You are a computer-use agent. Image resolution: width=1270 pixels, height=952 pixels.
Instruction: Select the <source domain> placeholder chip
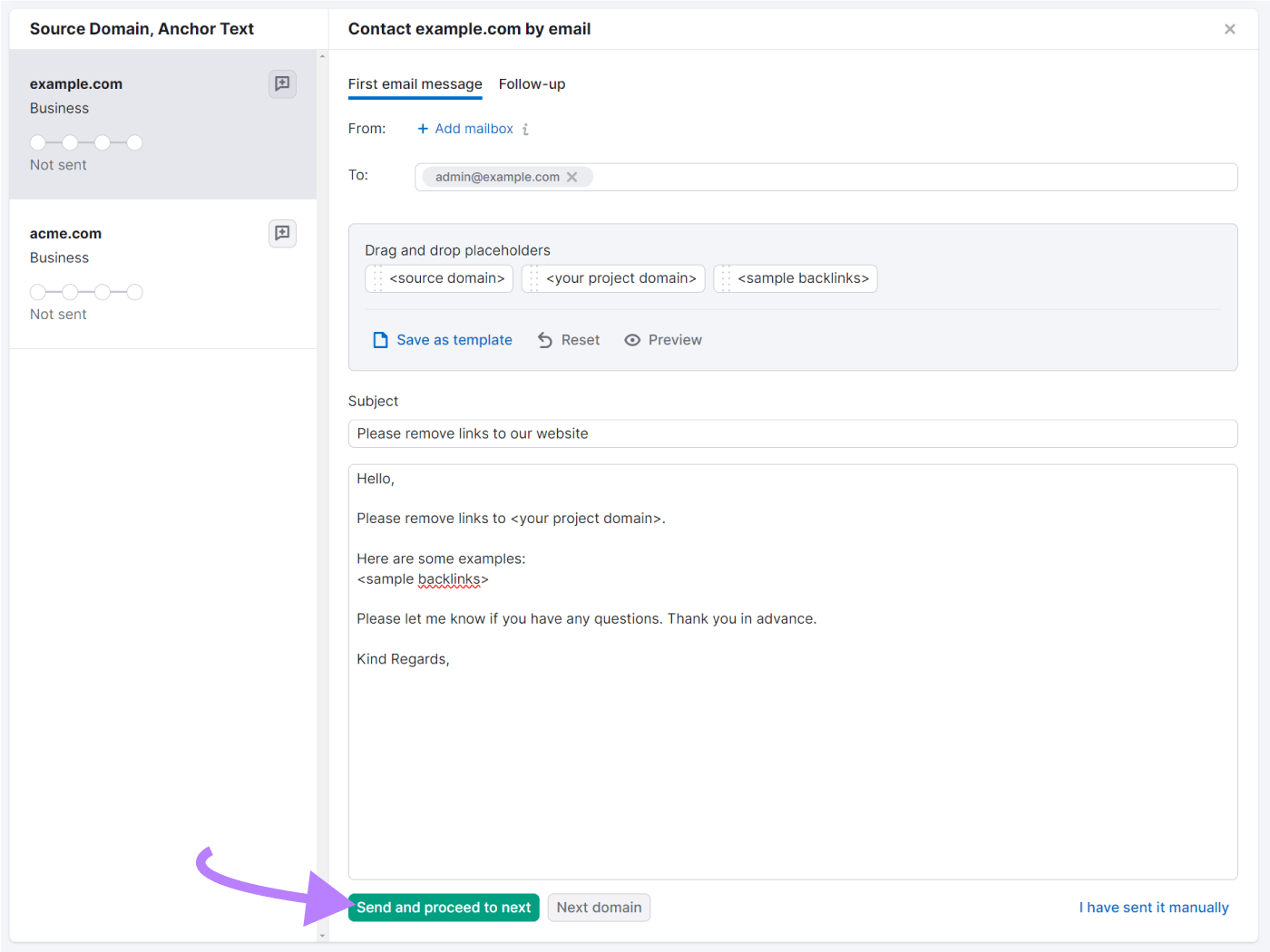[x=439, y=278]
